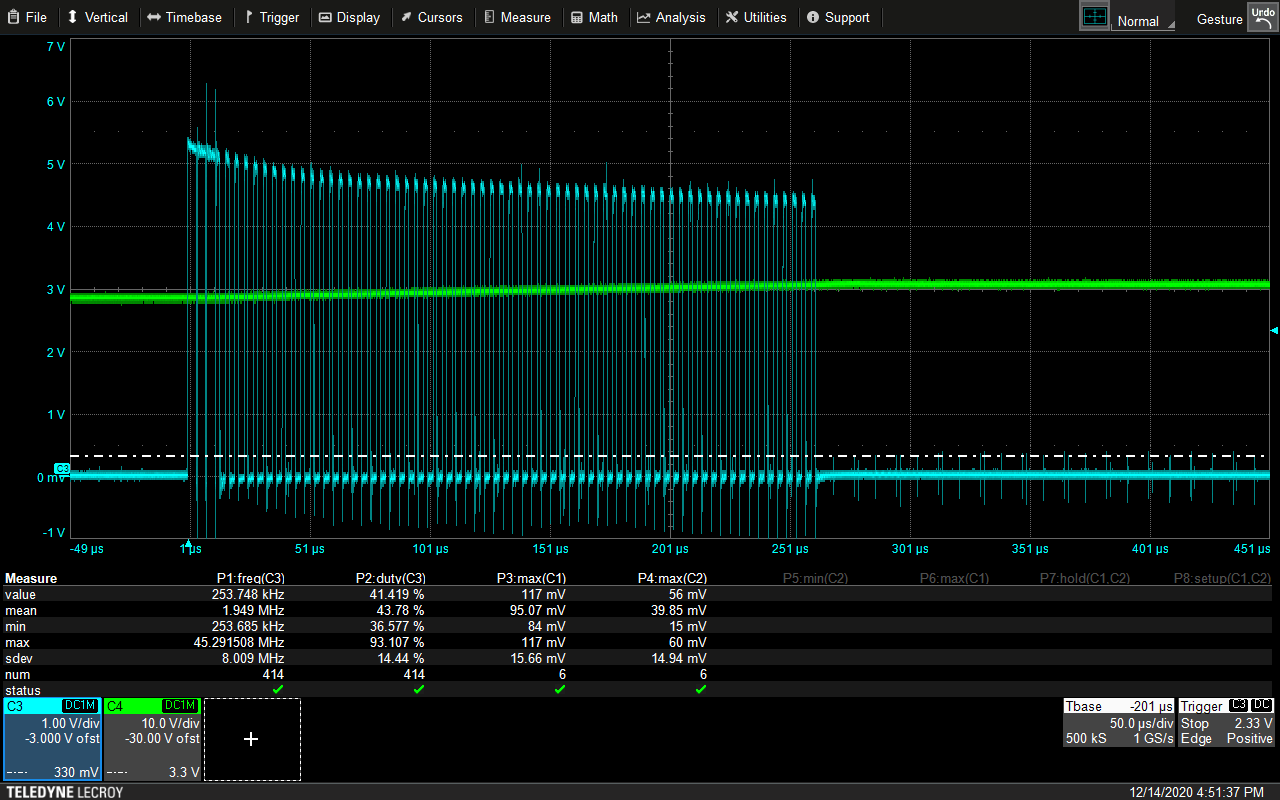Click the Gesture label in top bar

point(1219,19)
